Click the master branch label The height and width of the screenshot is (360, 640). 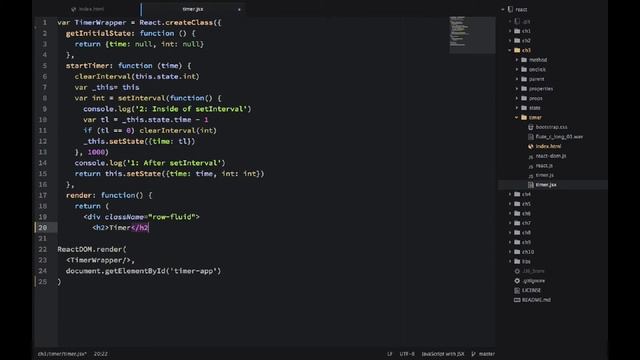tap(487, 354)
